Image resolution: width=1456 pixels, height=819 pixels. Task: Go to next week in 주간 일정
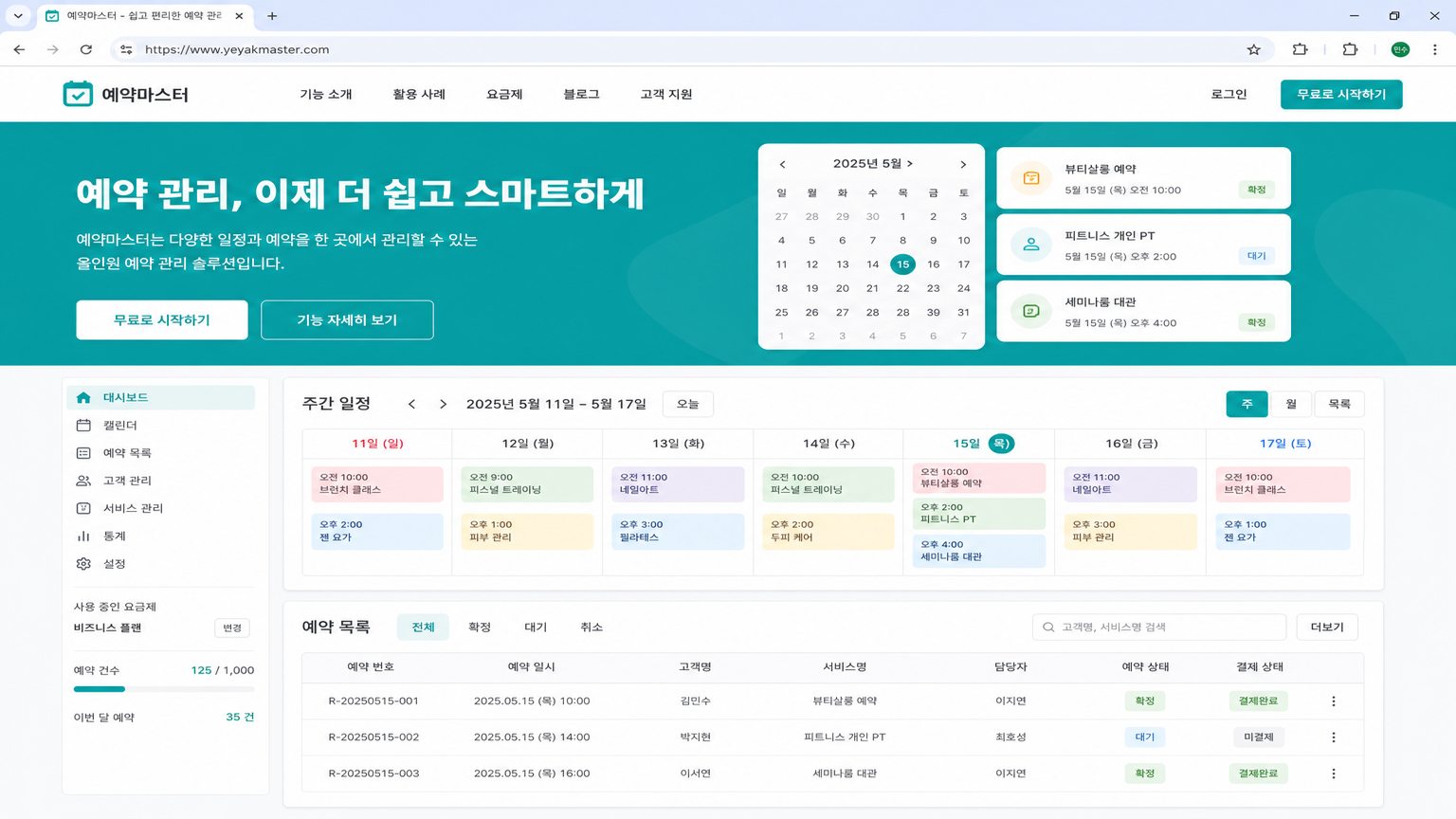tap(443, 404)
